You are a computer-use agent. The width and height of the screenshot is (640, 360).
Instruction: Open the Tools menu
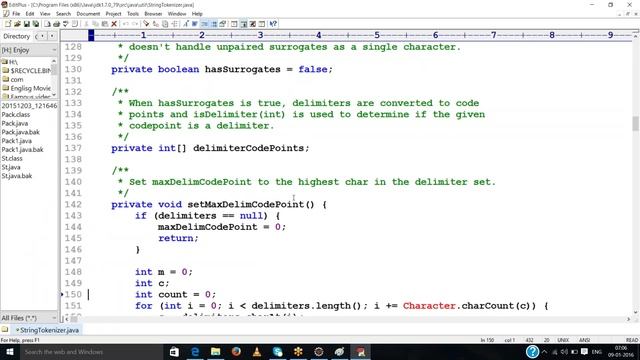point(133,14)
